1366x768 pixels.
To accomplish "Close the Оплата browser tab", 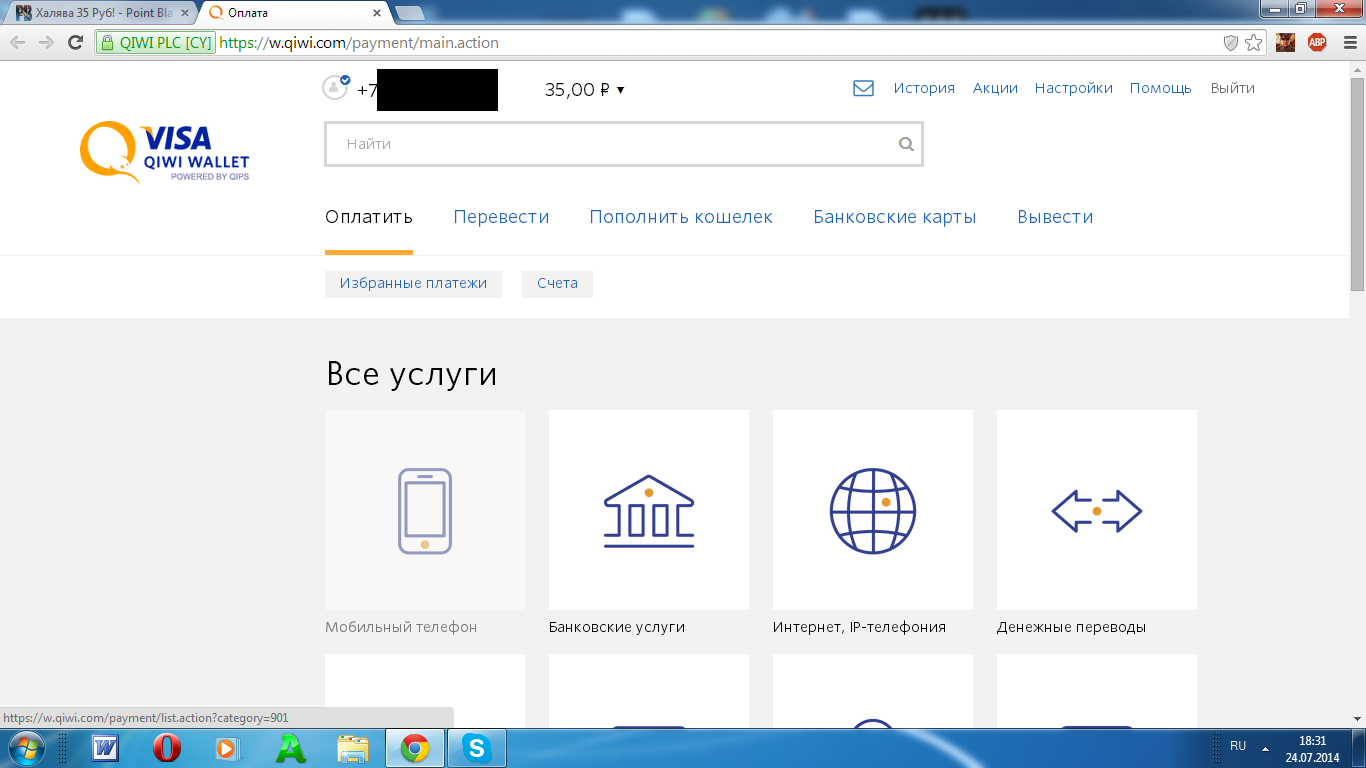I will point(378,13).
